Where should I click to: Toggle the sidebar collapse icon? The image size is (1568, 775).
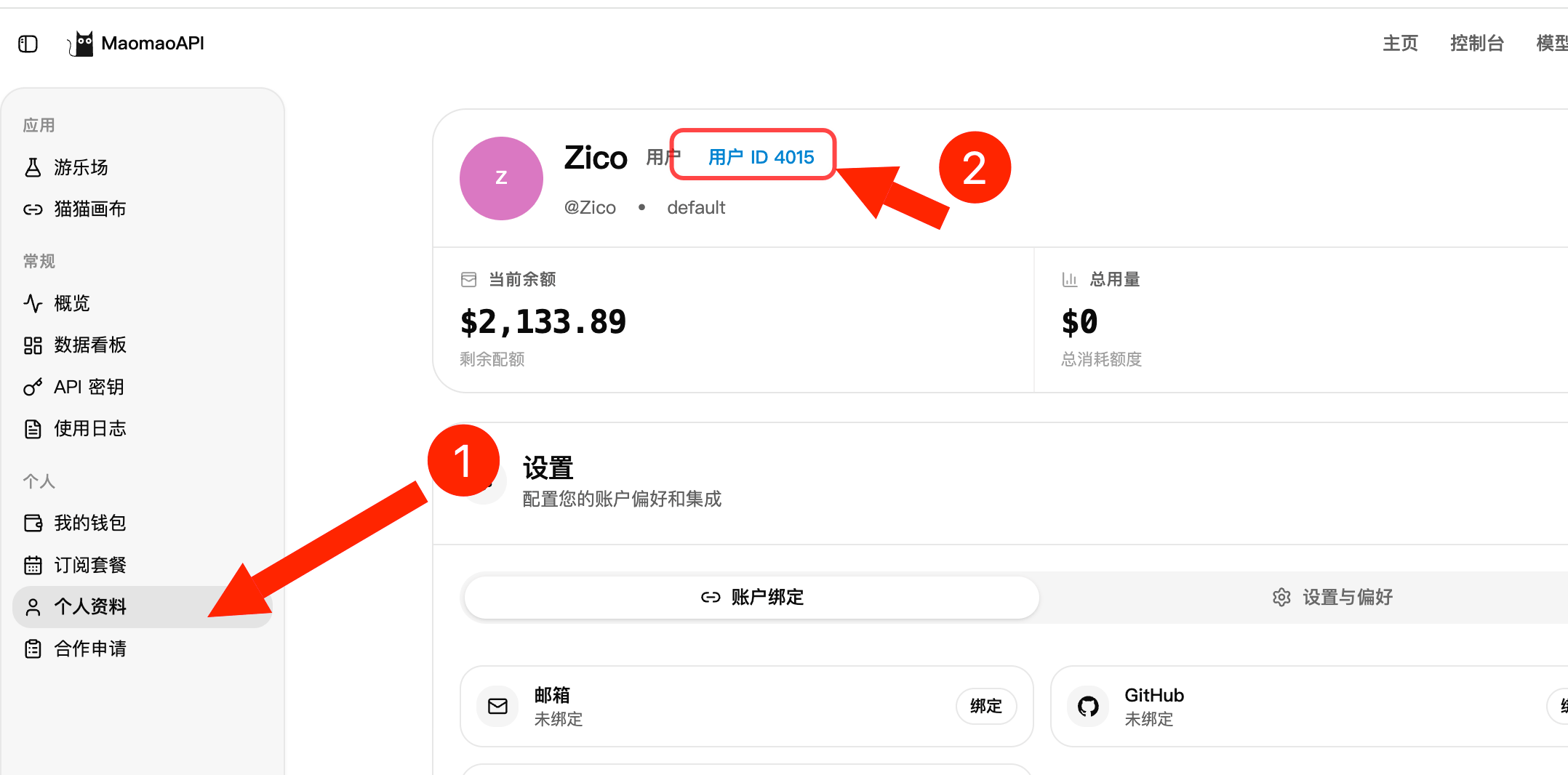pos(28,44)
